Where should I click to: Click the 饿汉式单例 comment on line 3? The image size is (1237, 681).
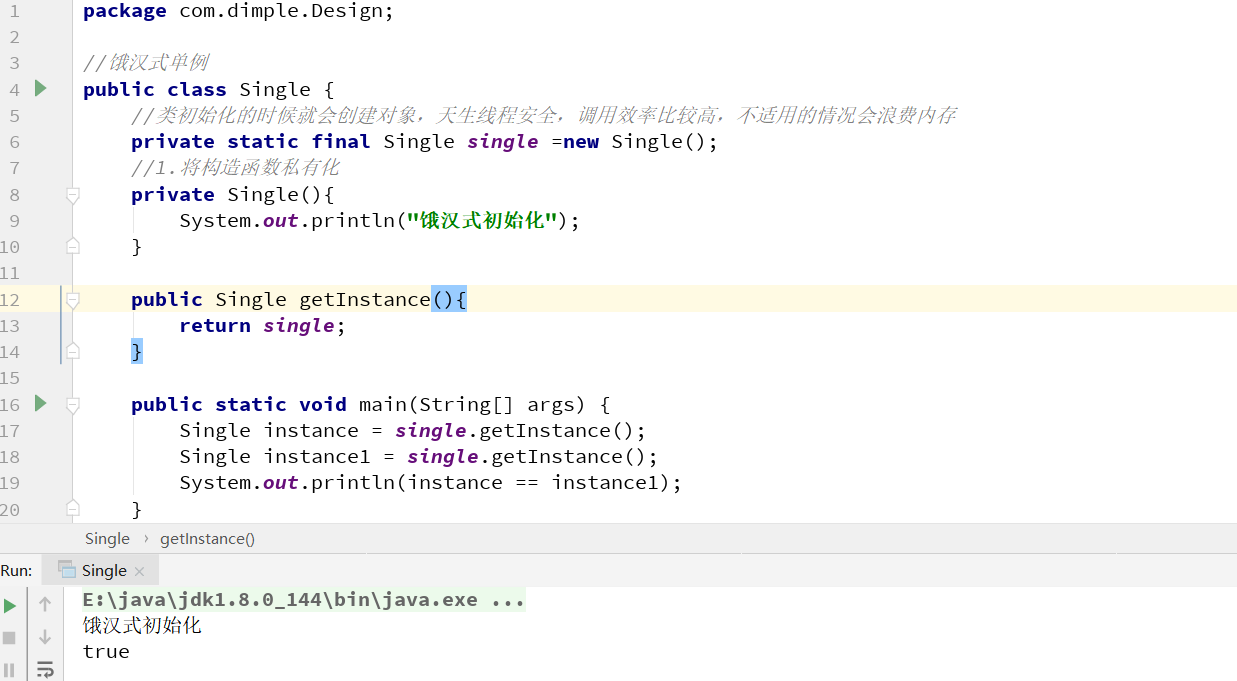pyautogui.click(x=146, y=62)
